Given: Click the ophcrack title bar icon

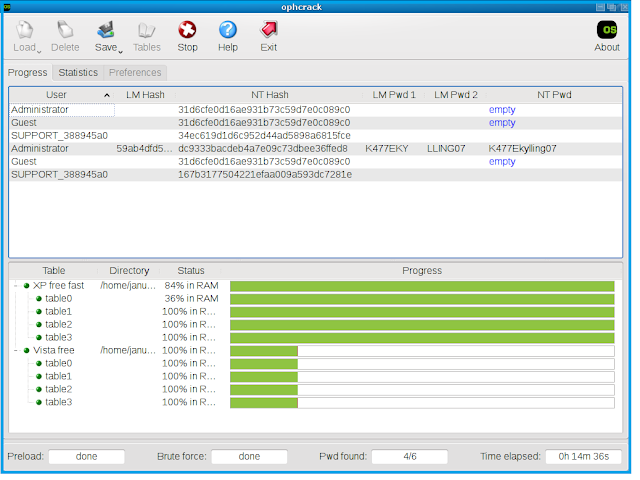Looking at the screenshot, I should [7, 7].
